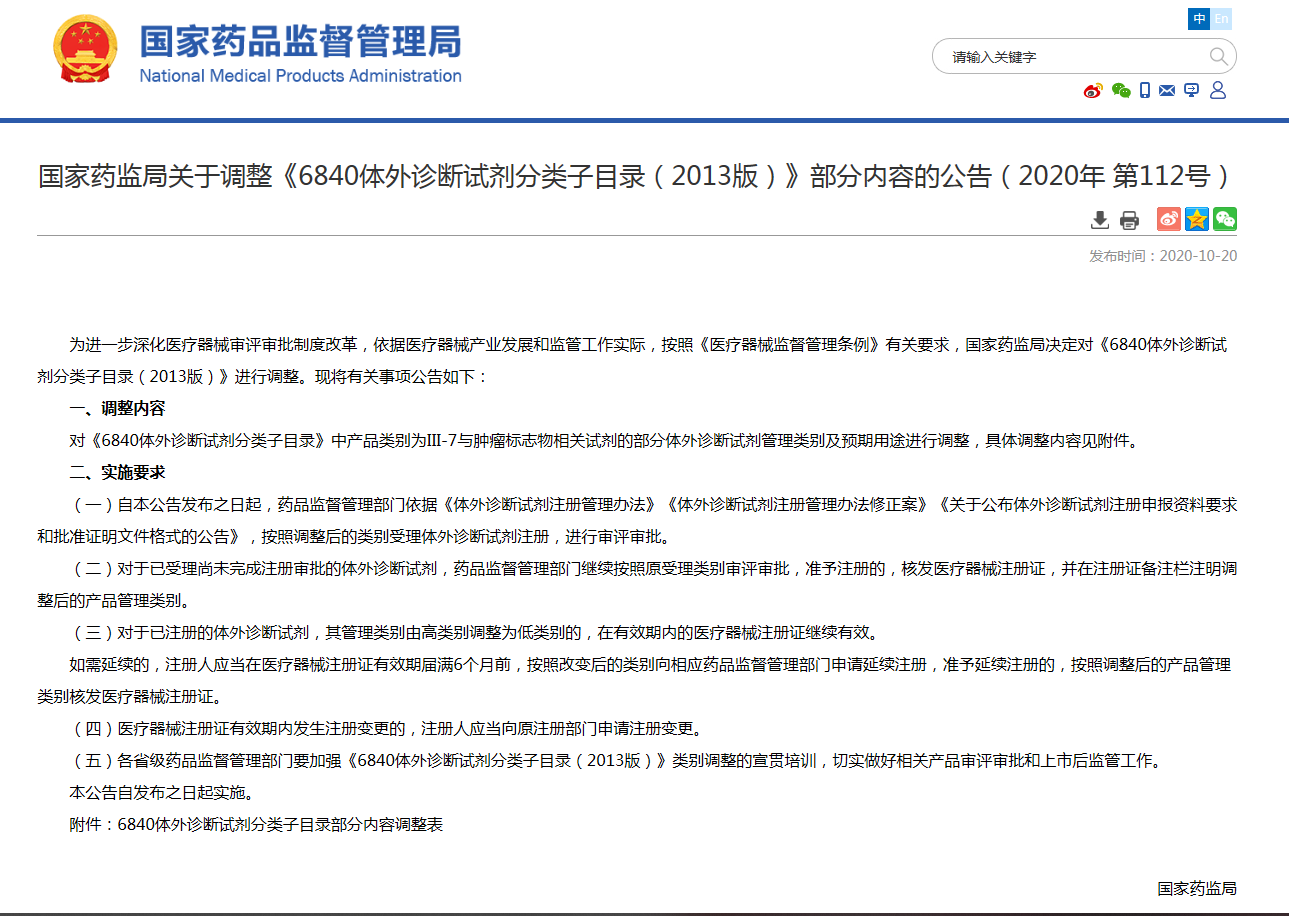The image size is (1289, 916).
Task: Click the search magnifier icon
Action: [1218, 56]
